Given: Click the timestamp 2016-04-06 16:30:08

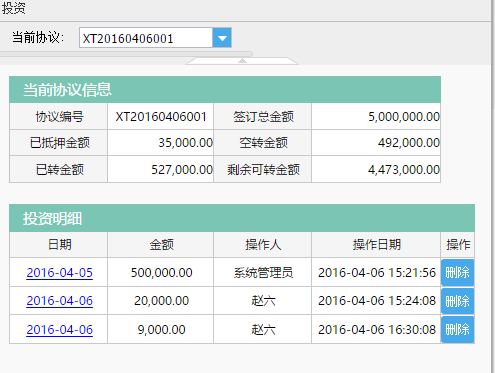Looking at the screenshot, I should click(x=377, y=330).
